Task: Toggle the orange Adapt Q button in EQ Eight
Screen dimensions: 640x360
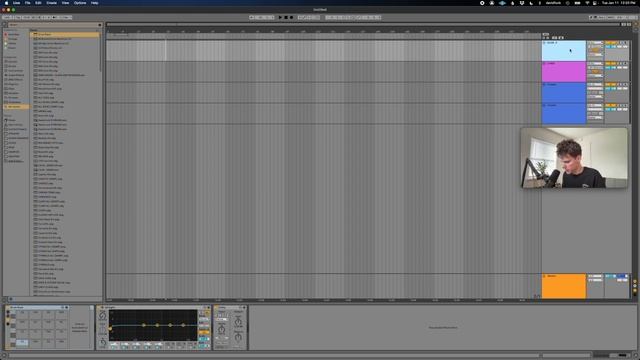Action: (x=204, y=333)
